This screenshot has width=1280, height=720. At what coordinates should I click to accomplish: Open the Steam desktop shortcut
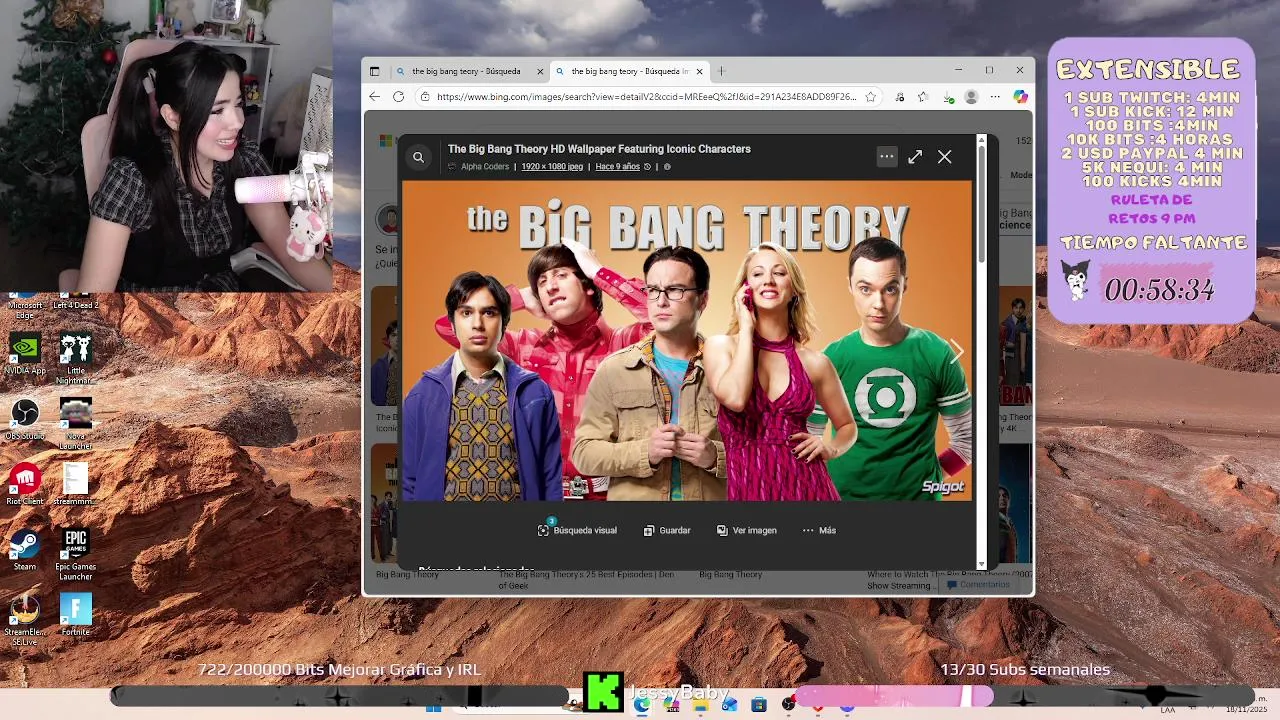tap(25, 550)
